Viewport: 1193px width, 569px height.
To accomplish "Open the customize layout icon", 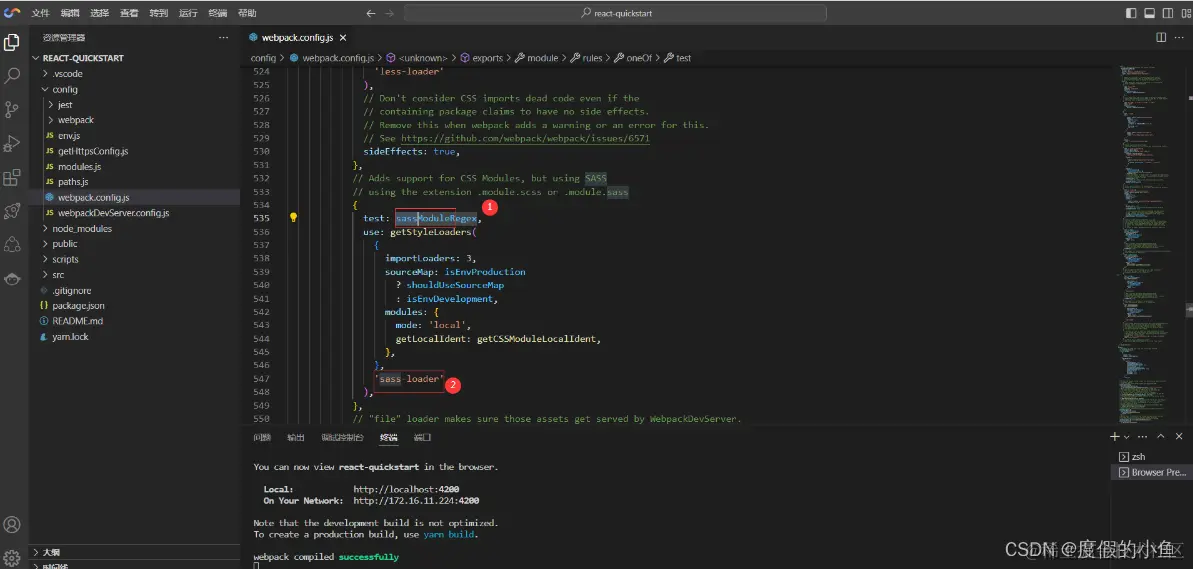I will pyautogui.click(x=1184, y=14).
